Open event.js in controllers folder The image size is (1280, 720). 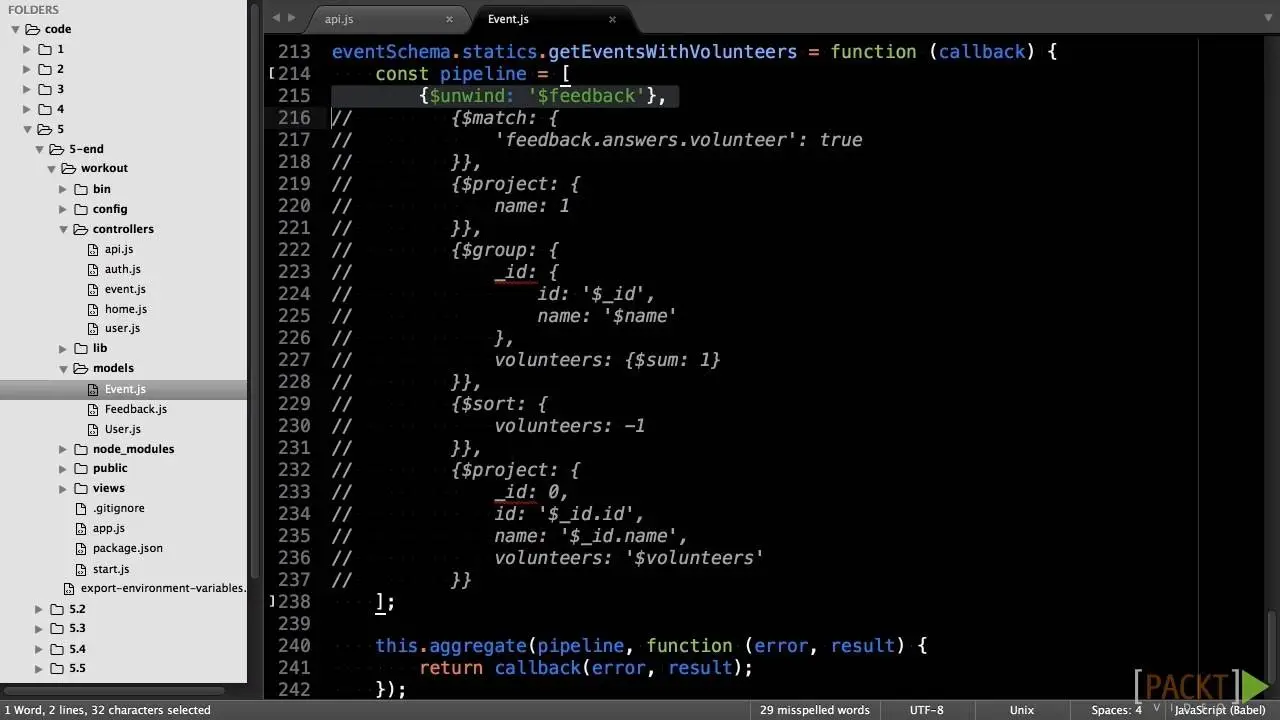point(125,289)
